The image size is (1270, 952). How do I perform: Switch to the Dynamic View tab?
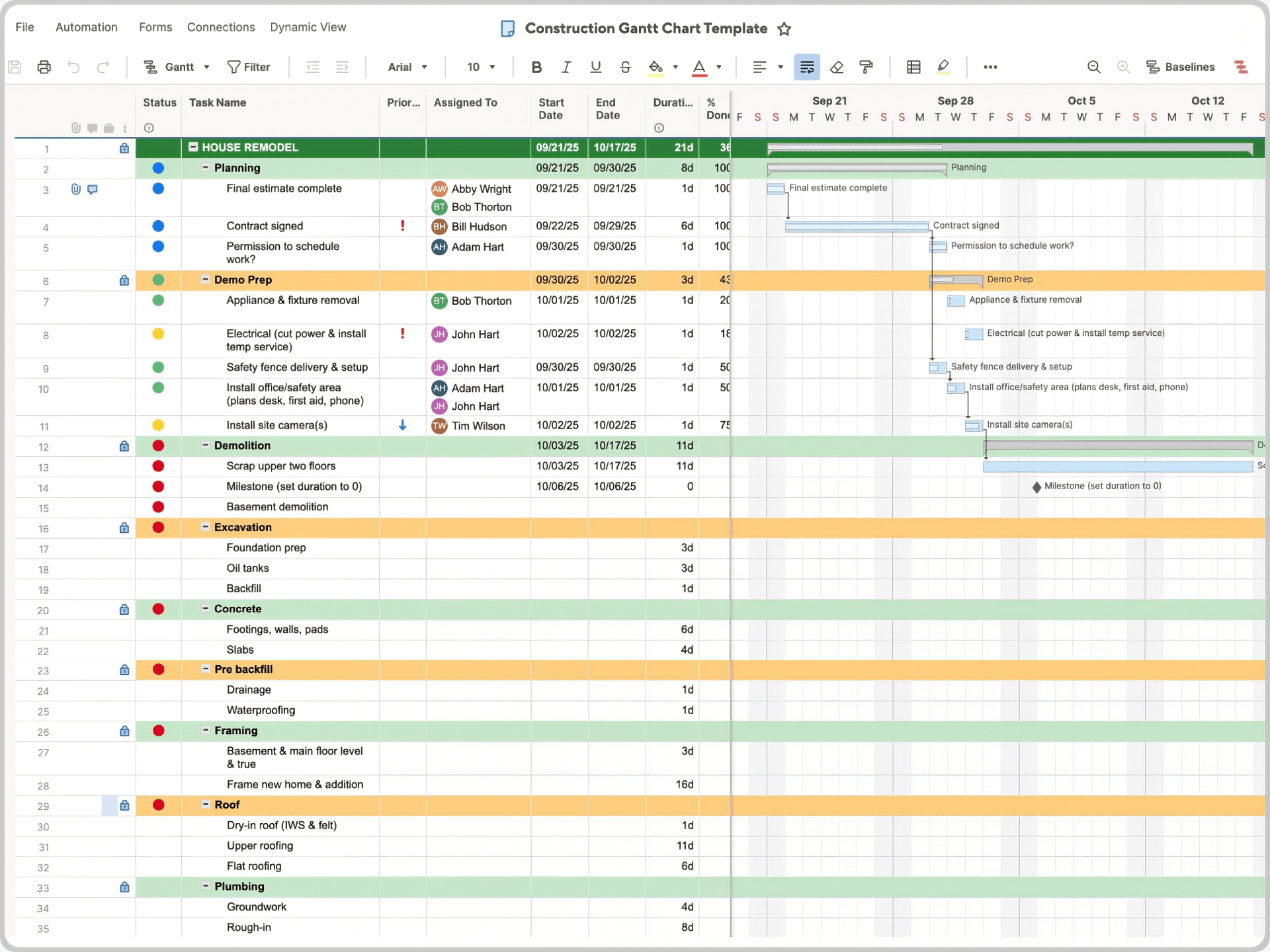pyautogui.click(x=308, y=27)
